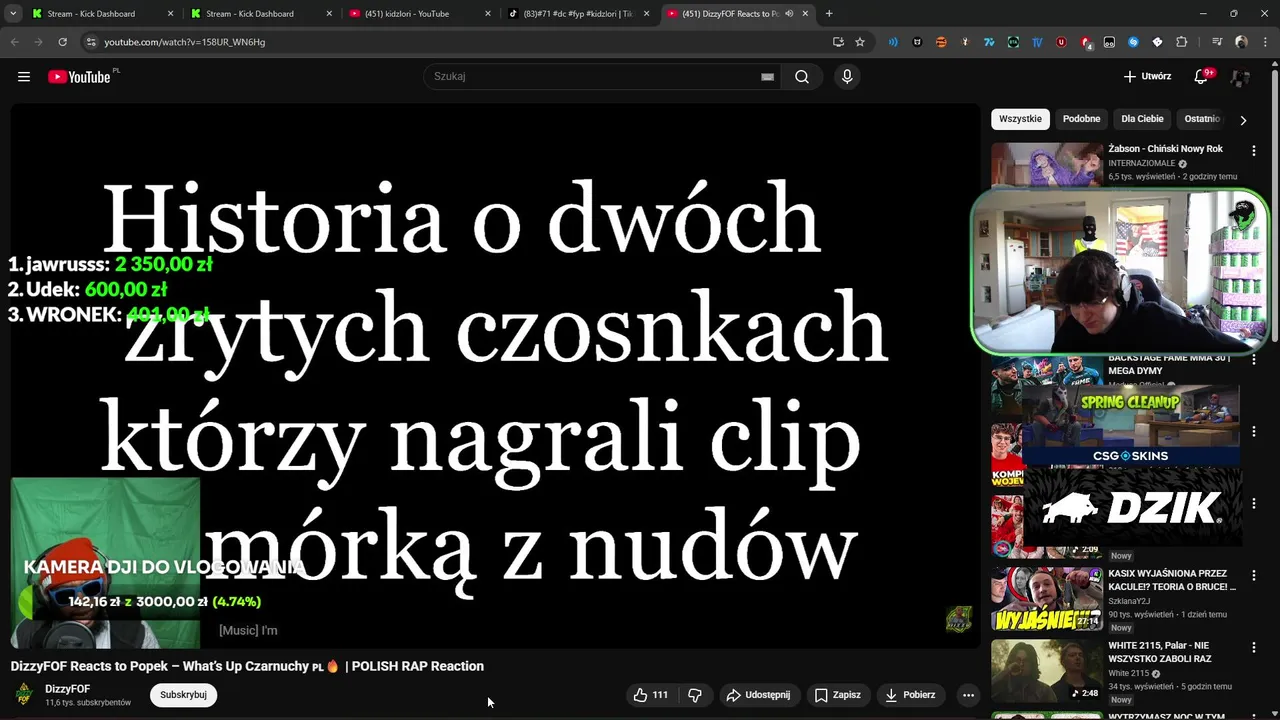Open KASIX WYJAŚNIONA PRZEZ KACULE video title
The image size is (1280, 720).
click(x=1172, y=580)
